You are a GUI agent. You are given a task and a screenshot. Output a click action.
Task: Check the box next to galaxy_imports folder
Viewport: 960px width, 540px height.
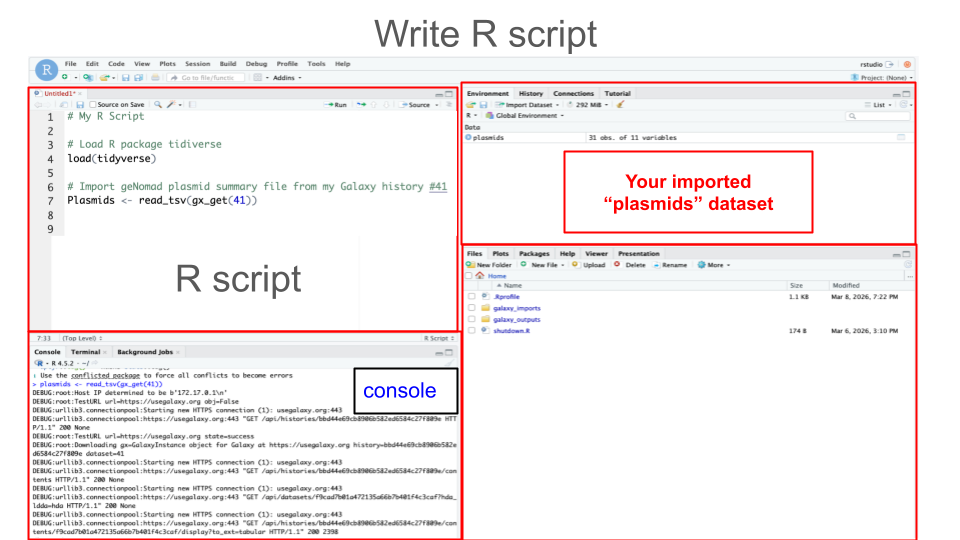[471, 308]
